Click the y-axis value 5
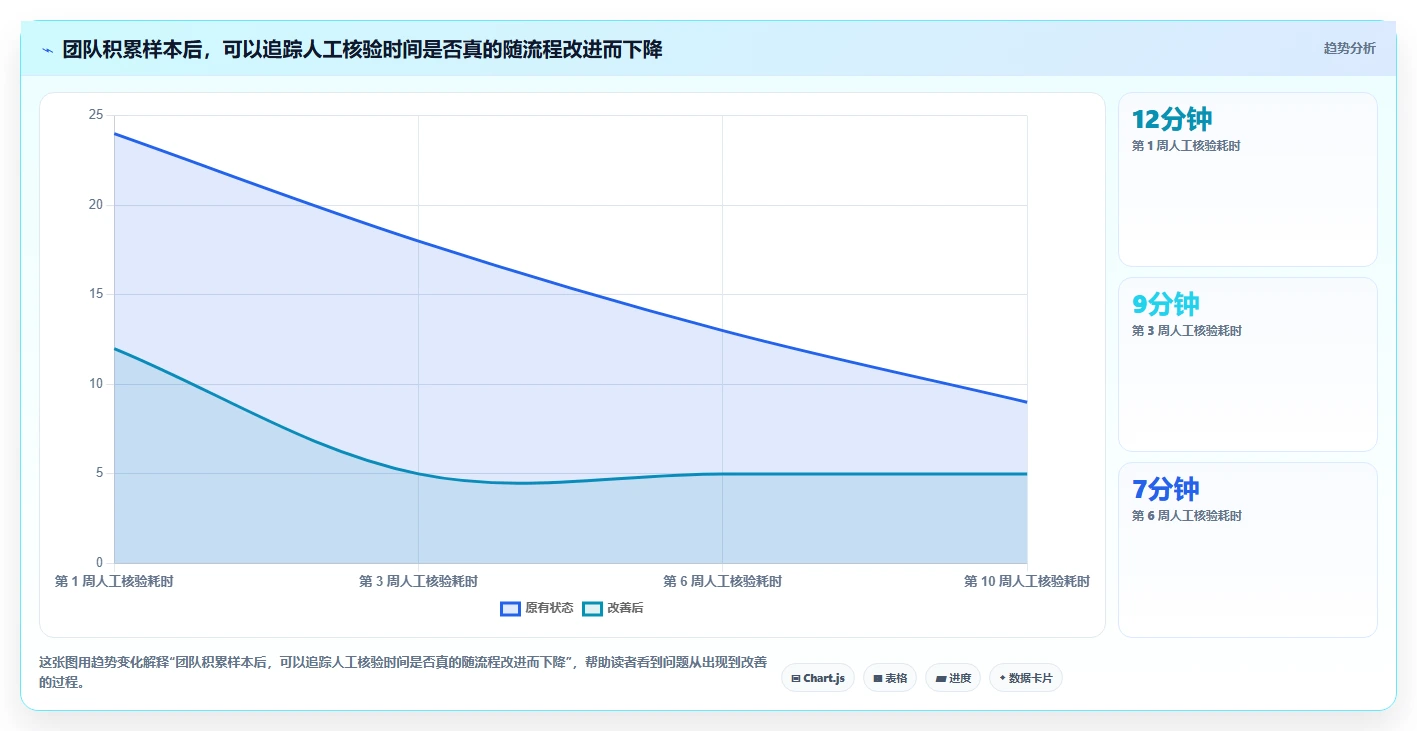Image resolution: width=1417 pixels, height=731 pixels. click(x=99, y=473)
